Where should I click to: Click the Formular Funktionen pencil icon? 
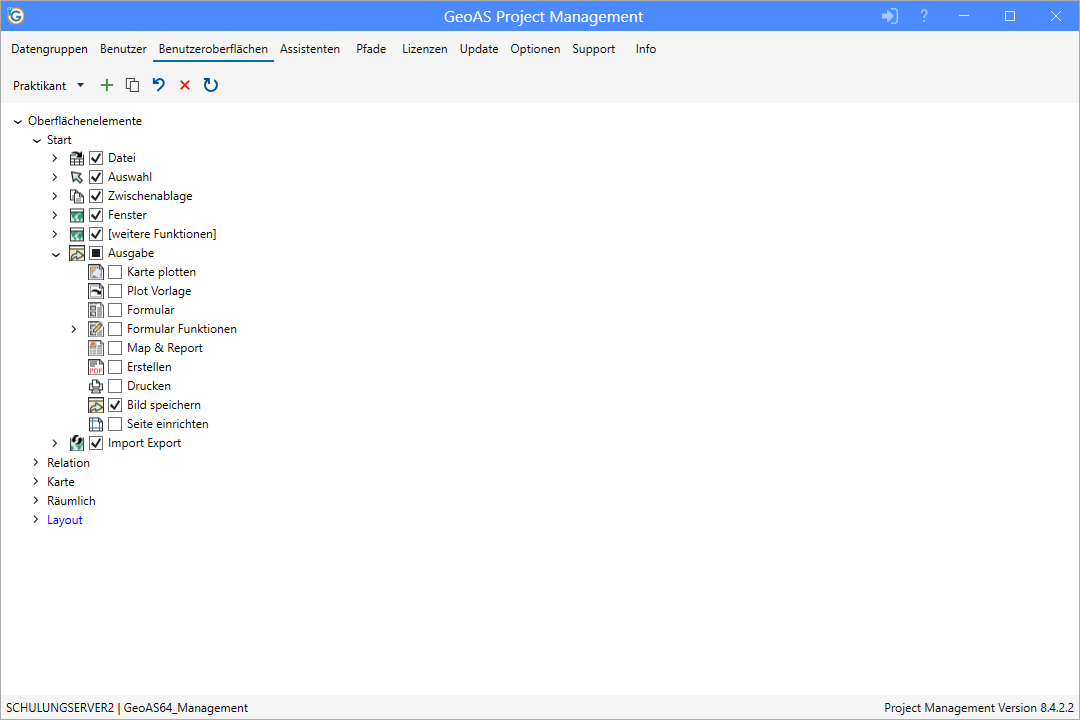(x=96, y=329)
